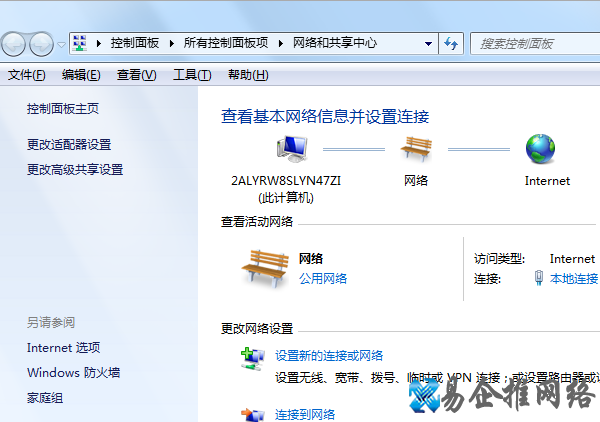Click computer name 2ALYRW8SLYN47ZI text
This screenshot has height=422, width=600.
pos(286,181)
